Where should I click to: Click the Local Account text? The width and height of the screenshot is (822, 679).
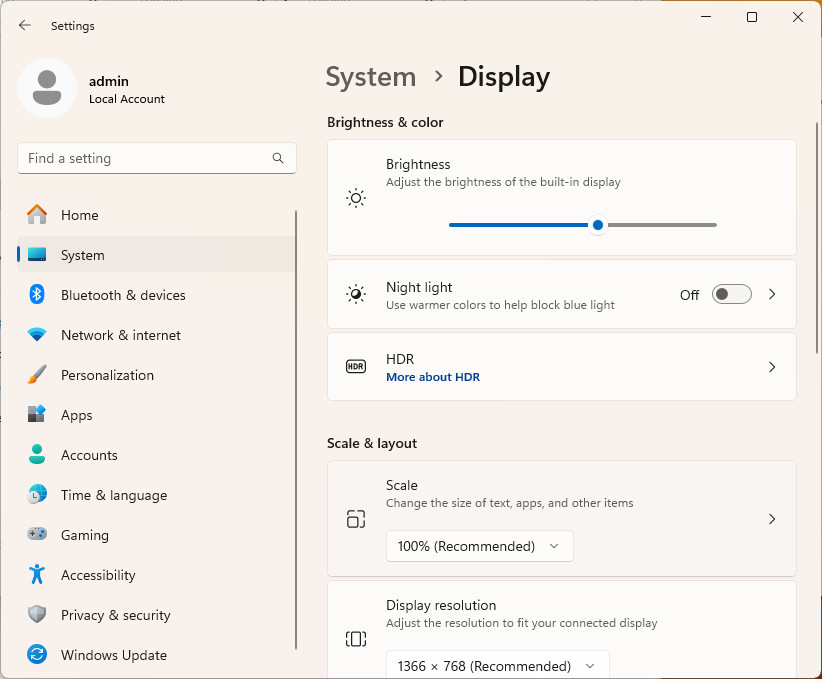[x=127, y=99]
